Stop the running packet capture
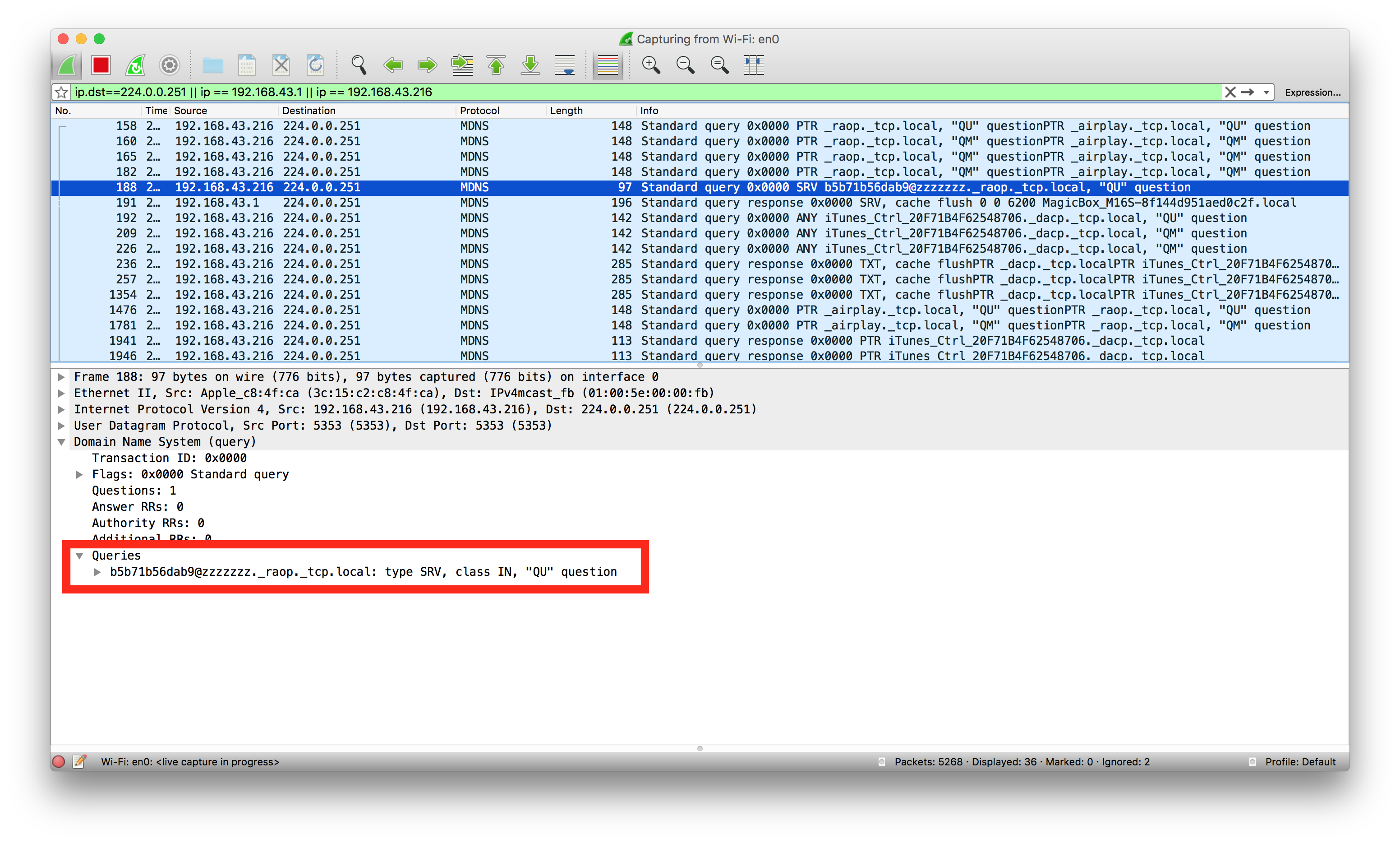The width and height of the screenshot is (1400, 843). click(101, 65)
